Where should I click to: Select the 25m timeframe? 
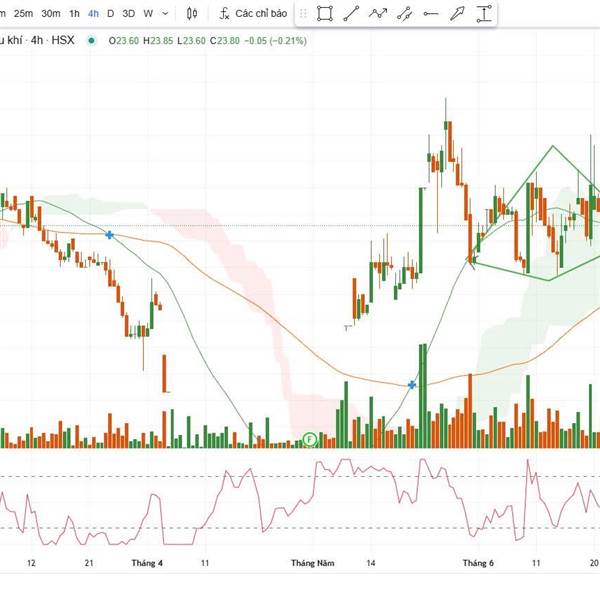(x=23, y=14)
